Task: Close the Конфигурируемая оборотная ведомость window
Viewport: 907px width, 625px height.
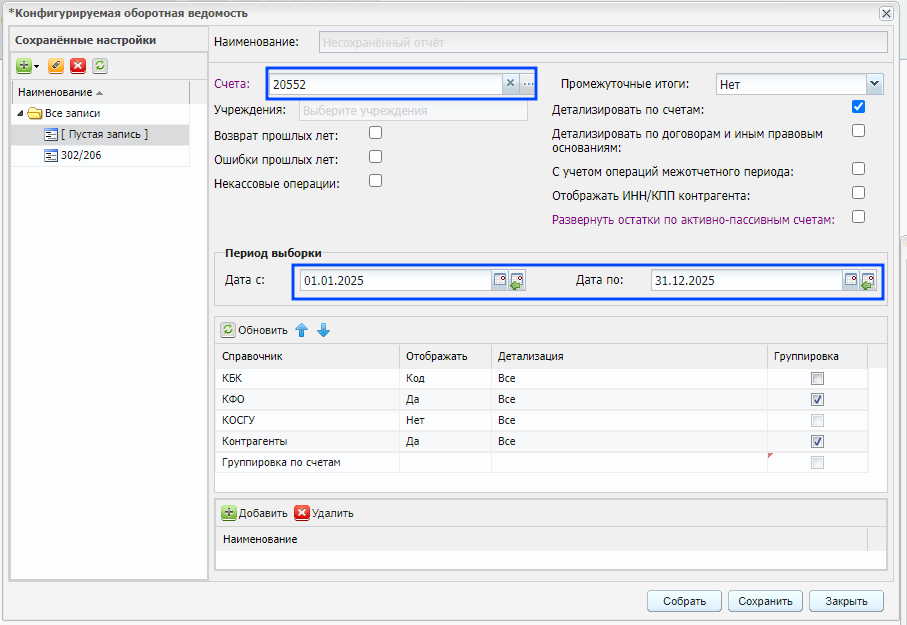Action: (x=886, y=13)
